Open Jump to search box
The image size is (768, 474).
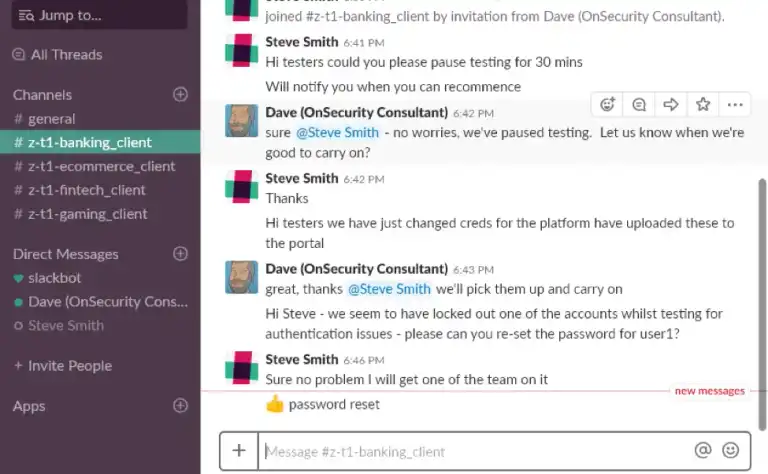point(99,15)
